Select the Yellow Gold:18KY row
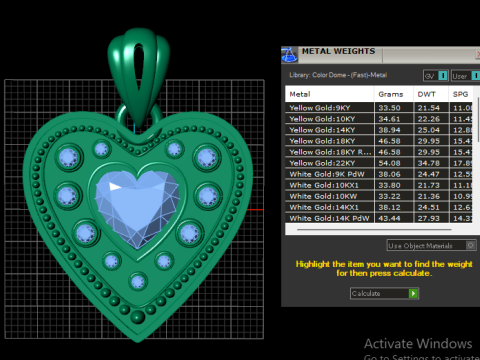Viewport: 480px width, 360px height. (379, 141)
